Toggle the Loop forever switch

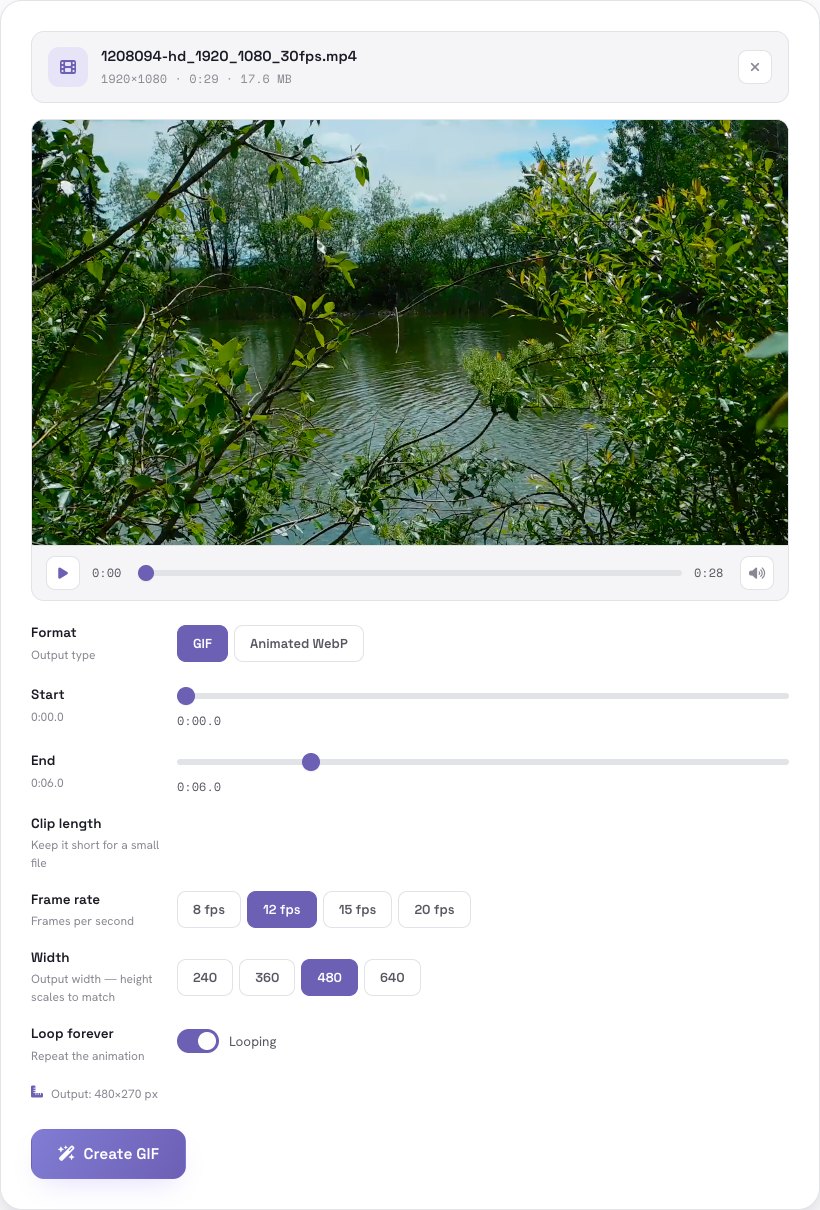198,1041
